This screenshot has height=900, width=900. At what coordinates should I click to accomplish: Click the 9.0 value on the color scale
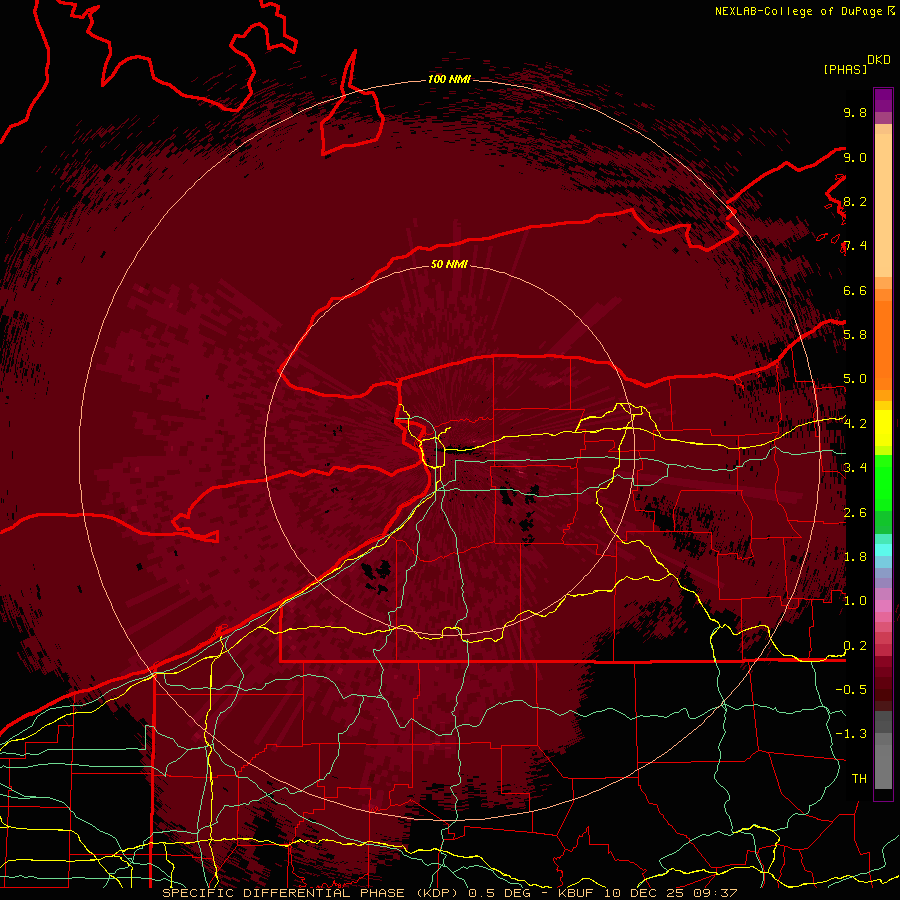pyautogui.click(x=855, y=157)
